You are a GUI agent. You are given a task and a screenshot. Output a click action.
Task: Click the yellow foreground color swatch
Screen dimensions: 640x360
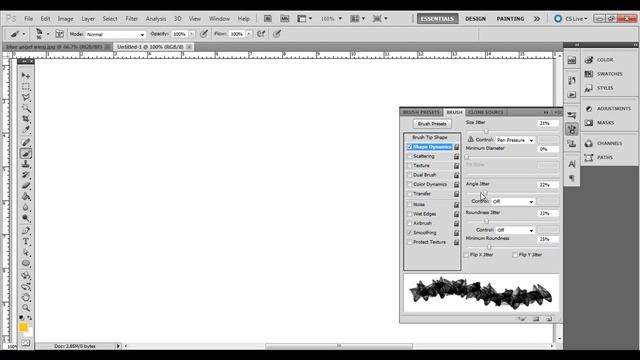[23, 327]
